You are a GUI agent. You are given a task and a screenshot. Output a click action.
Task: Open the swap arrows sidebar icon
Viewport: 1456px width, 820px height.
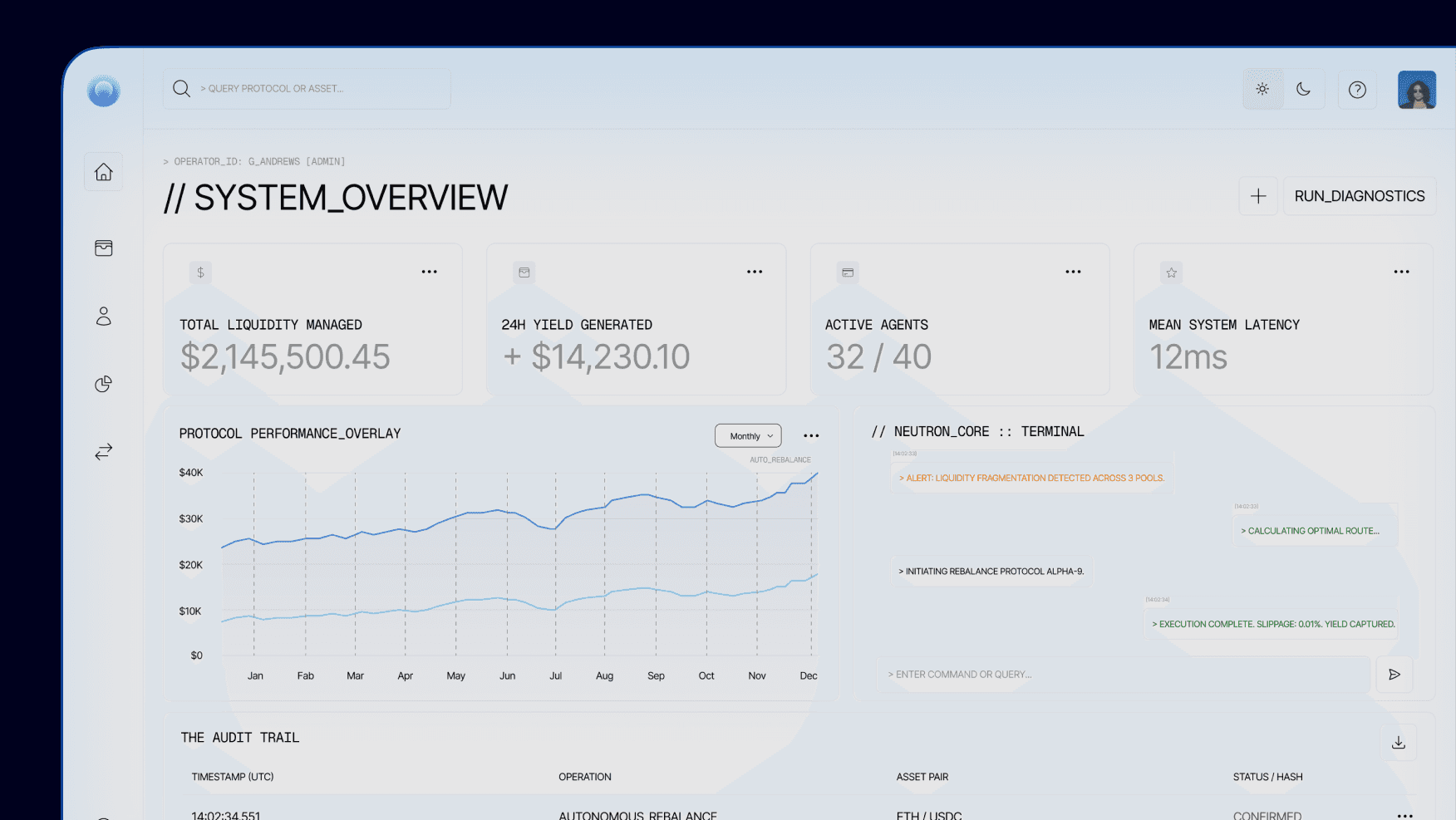click(x=104, y=452)
